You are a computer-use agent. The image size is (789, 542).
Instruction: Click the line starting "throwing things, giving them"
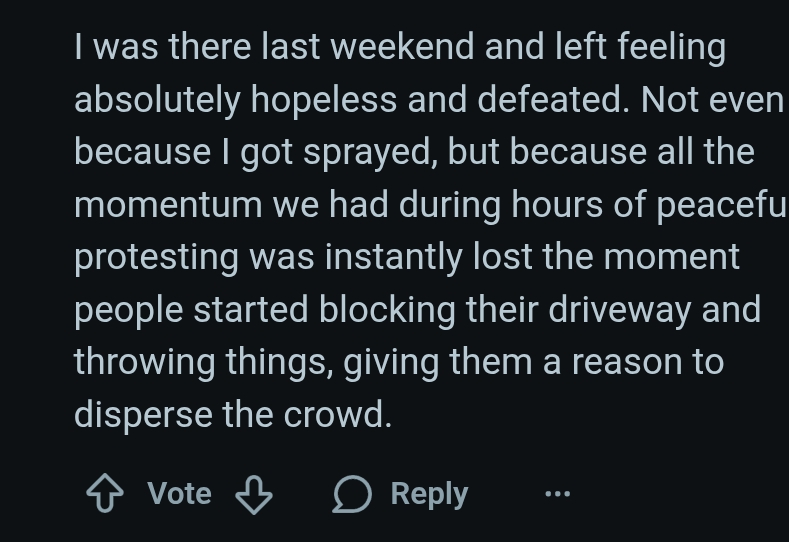pyautogui.click(x=398, y=360)
